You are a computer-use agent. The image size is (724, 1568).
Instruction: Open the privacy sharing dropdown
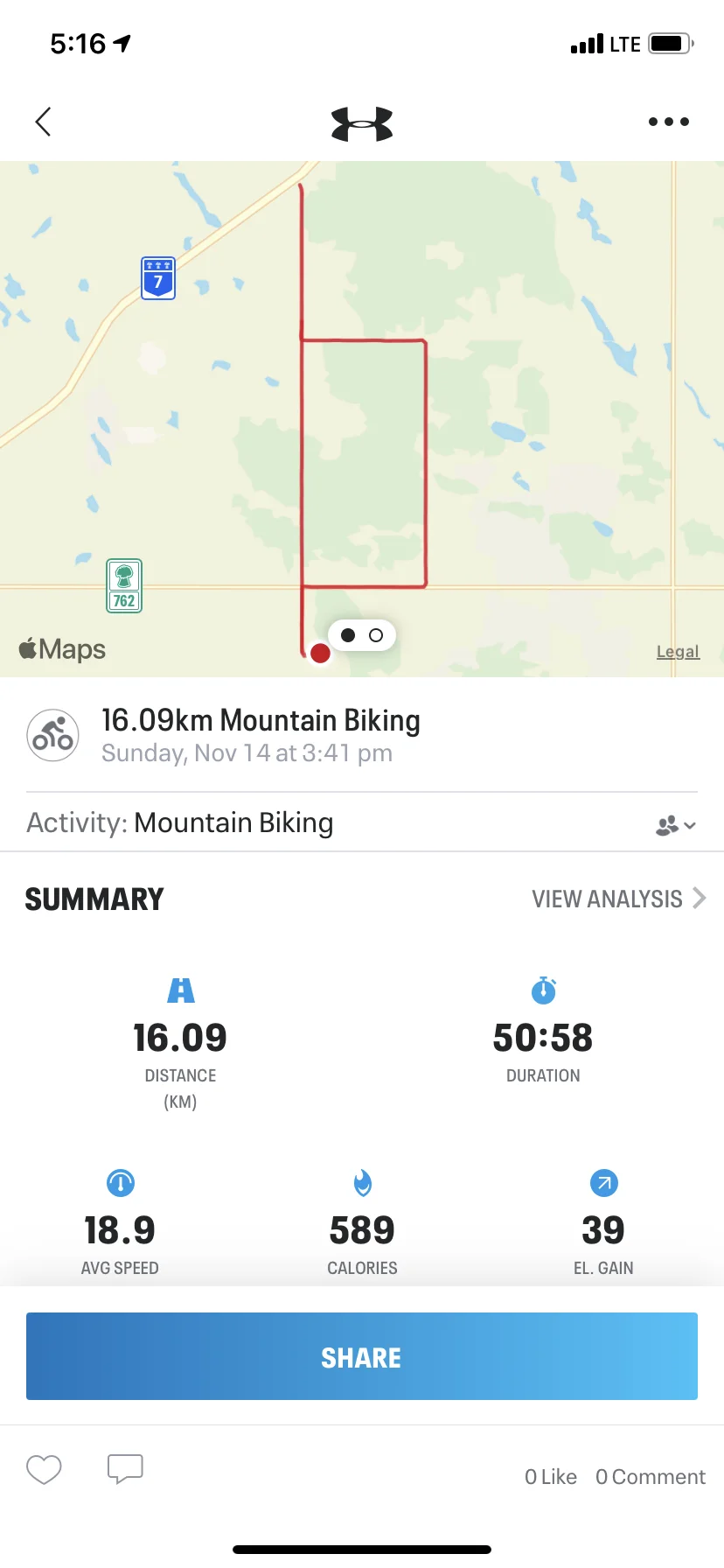(676, 824)
